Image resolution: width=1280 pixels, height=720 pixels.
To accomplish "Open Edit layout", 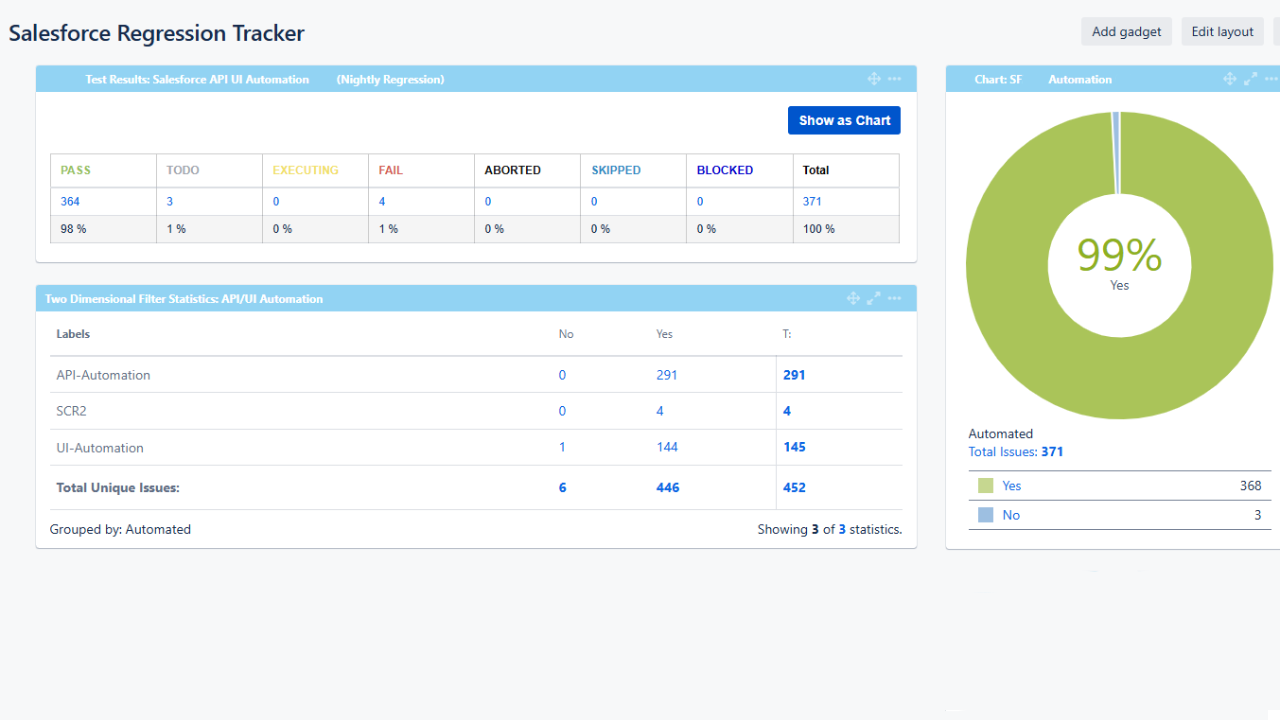I will coord(1222,31).
